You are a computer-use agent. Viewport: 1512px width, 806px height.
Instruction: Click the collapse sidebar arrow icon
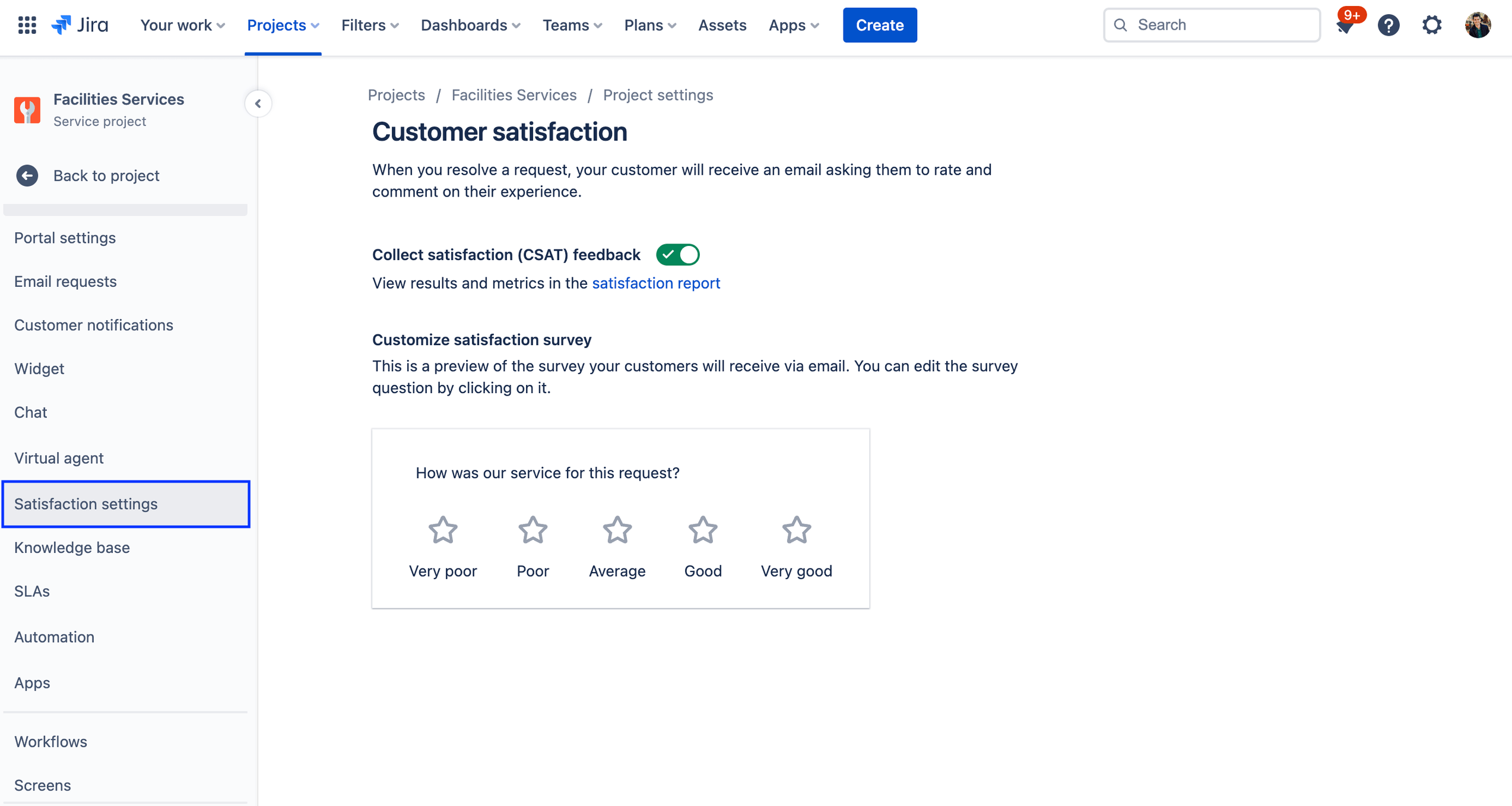pyautogui.click(x=258, y=103)
